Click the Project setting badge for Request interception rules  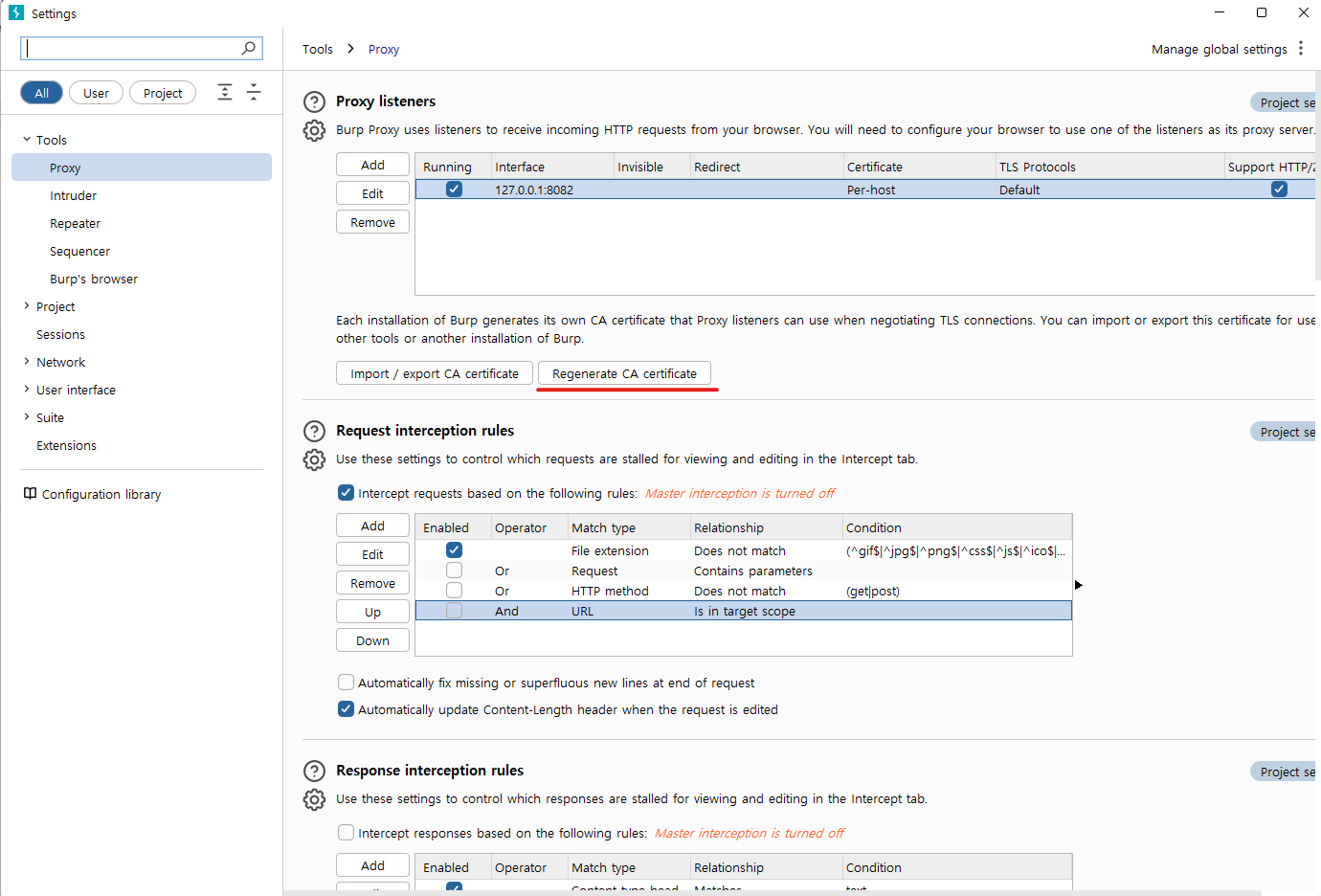(1285, 432)
